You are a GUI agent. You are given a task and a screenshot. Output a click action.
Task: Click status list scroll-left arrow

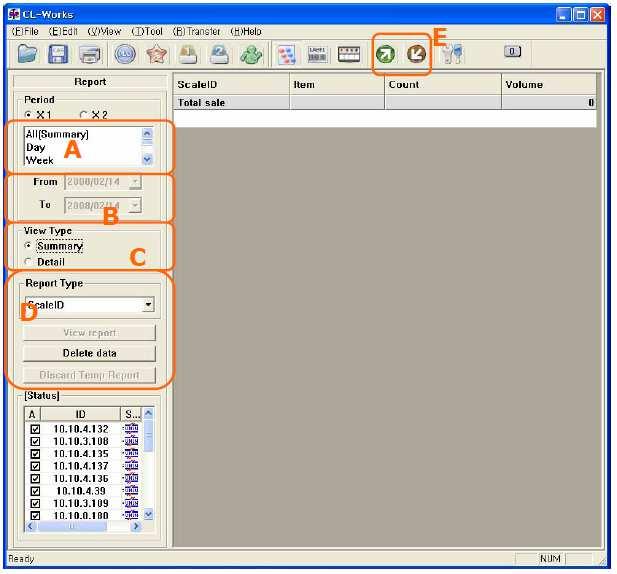coord(31,526)
